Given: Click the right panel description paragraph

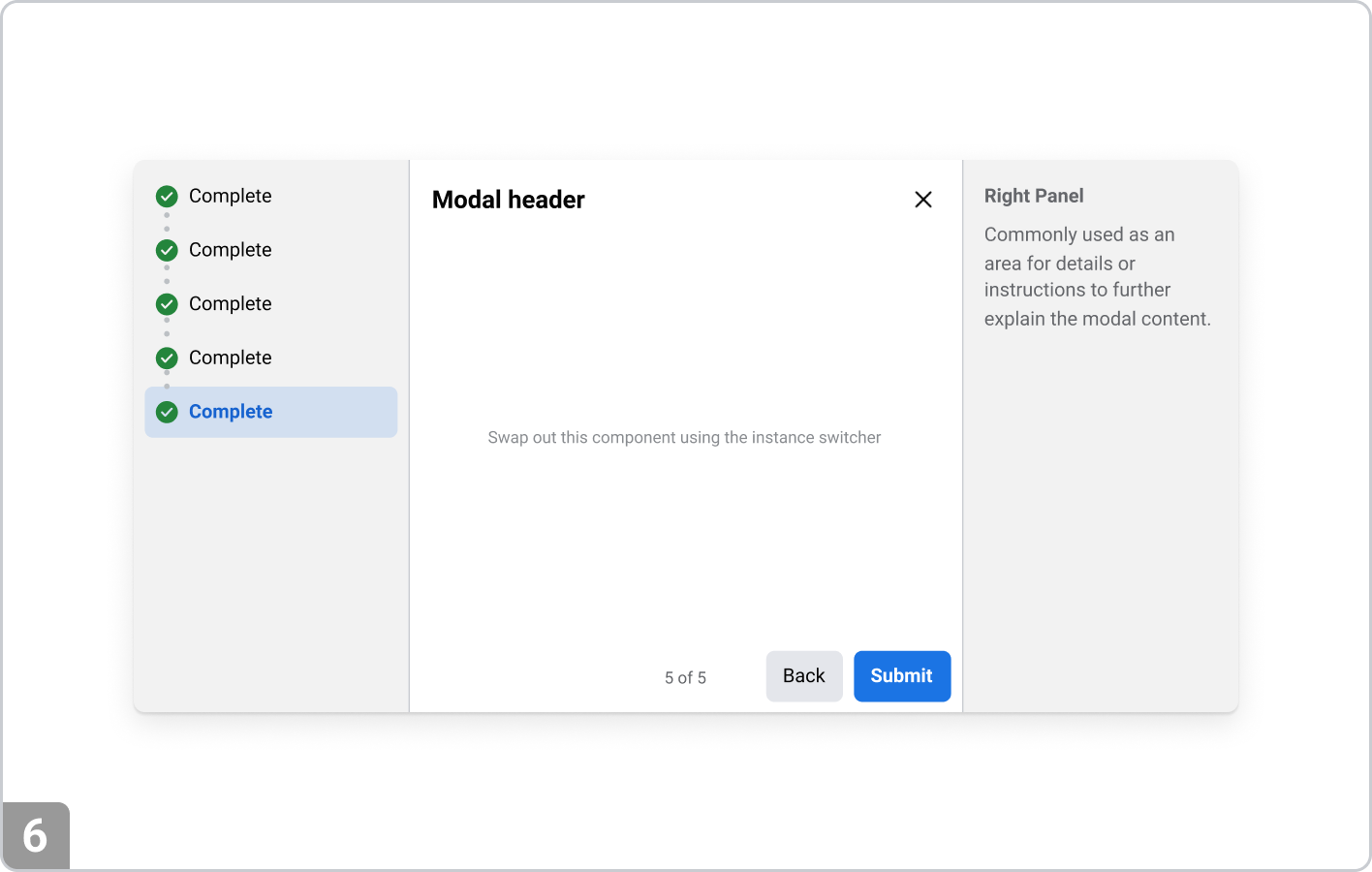Looking at the screenshot, I should click(1097, 277).
